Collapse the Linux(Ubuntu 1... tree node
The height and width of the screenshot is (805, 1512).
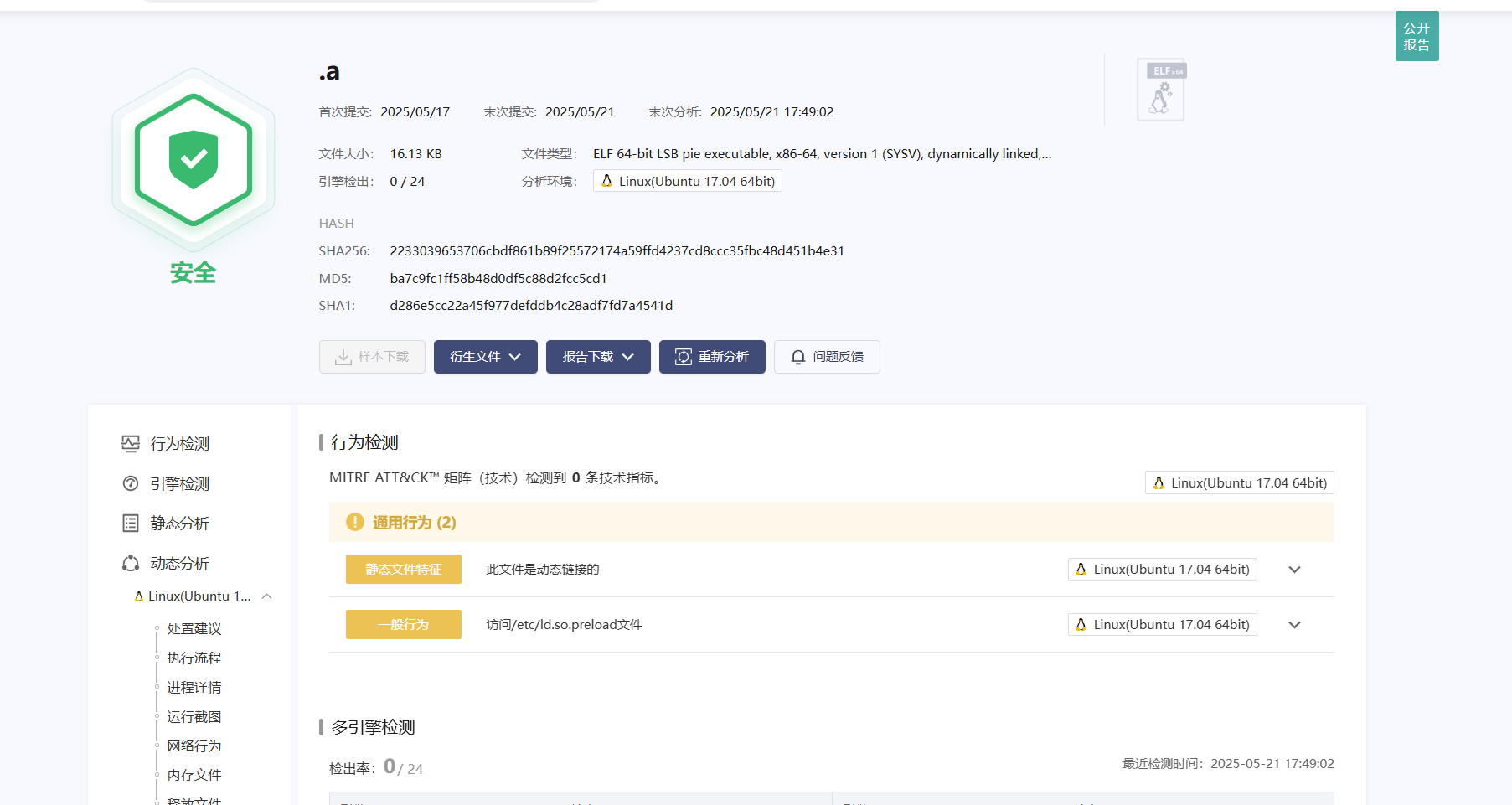(x=267, y=596)
